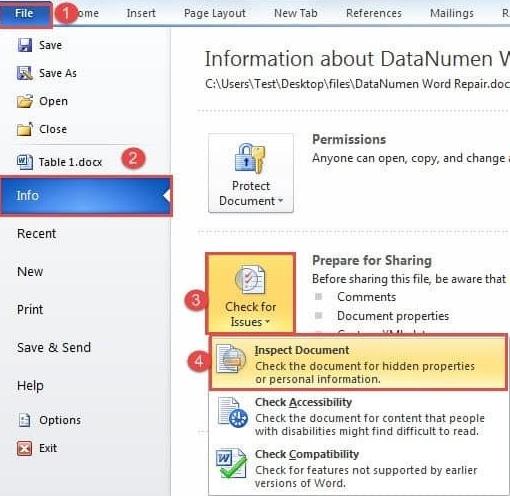Viewport: 510px width, 496px height.
Task: Select the Info backstage section
Action: pyautogui.click(x=86, y=196)
